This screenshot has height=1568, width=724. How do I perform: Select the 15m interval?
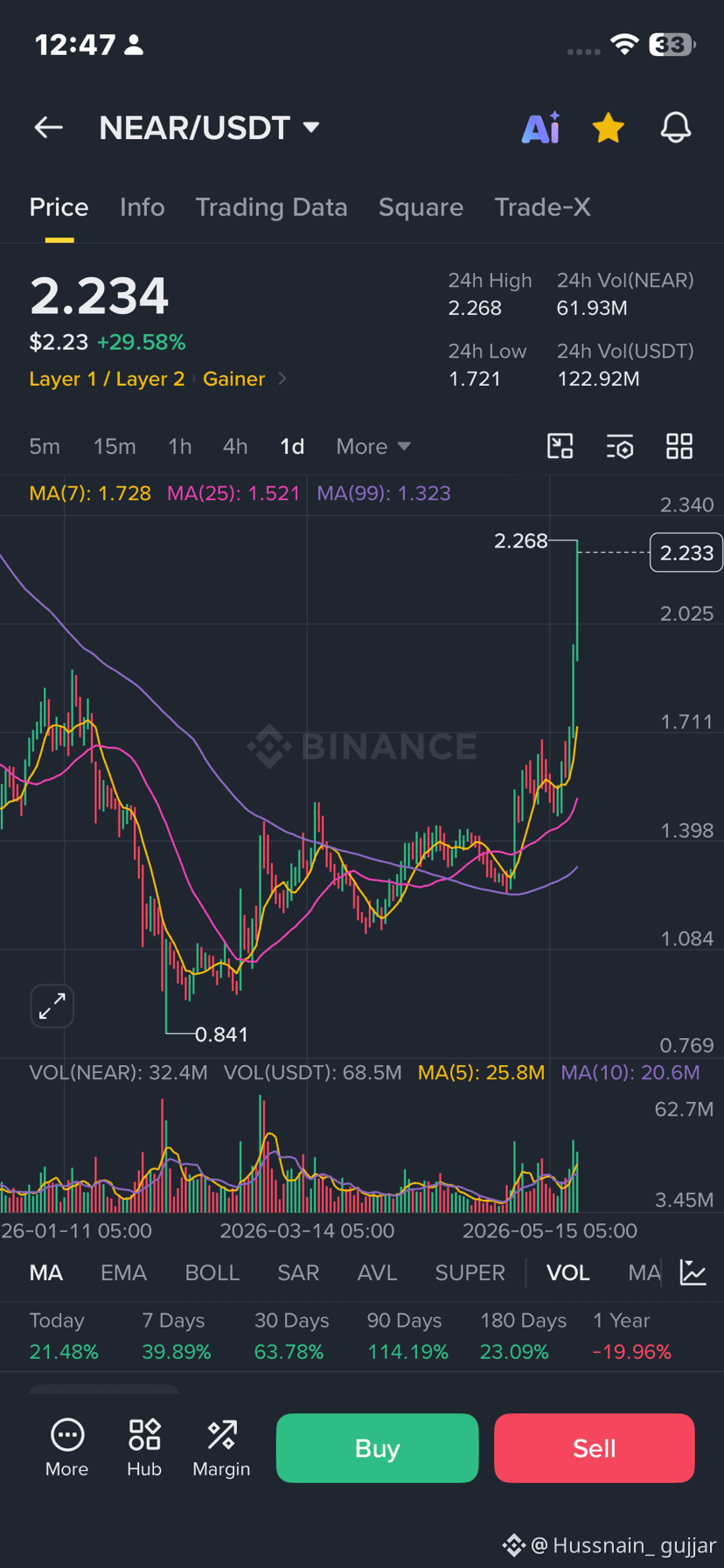coord(115,447)
